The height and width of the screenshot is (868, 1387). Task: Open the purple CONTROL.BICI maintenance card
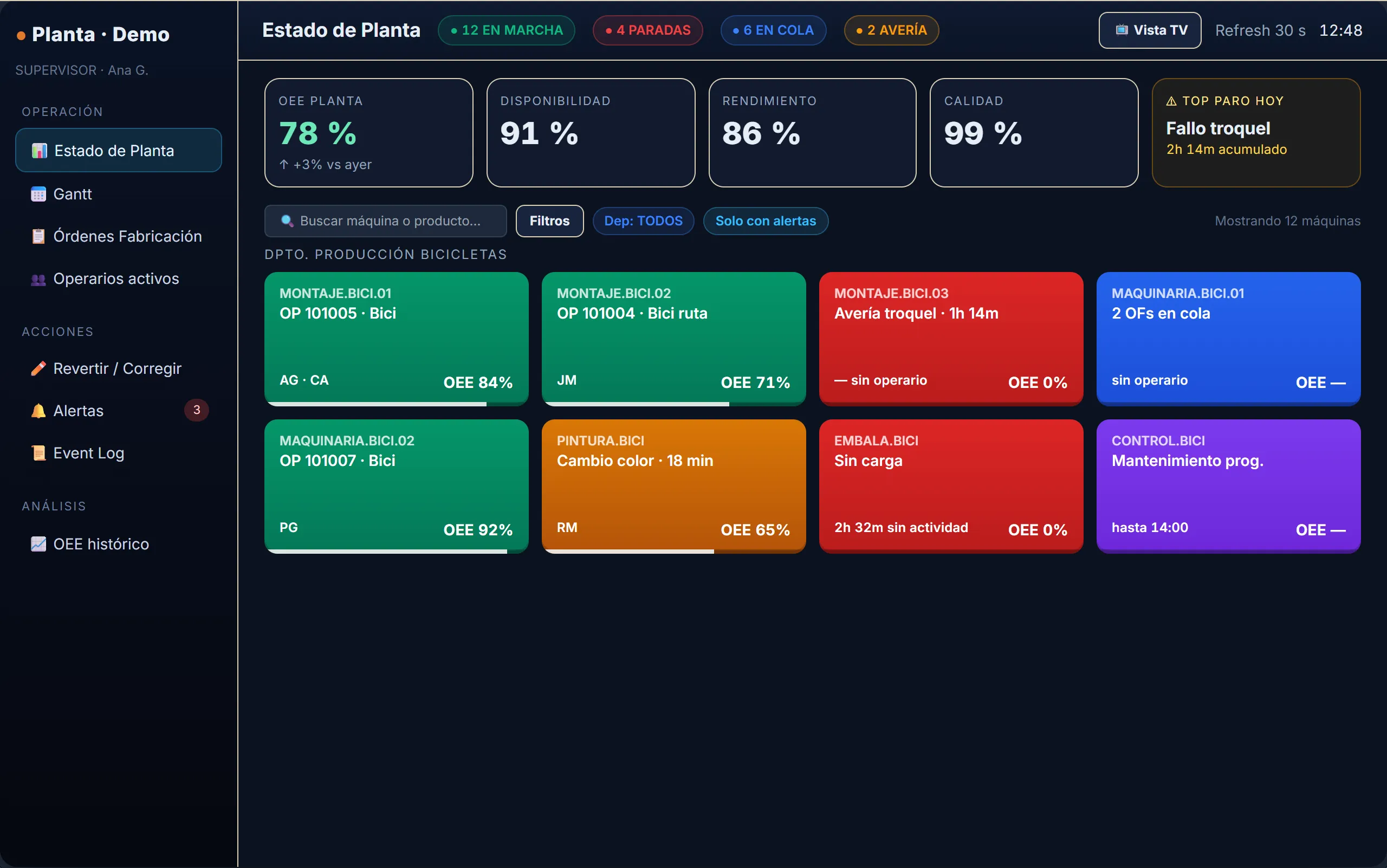pyautogui.click(x=1229, y=487)
